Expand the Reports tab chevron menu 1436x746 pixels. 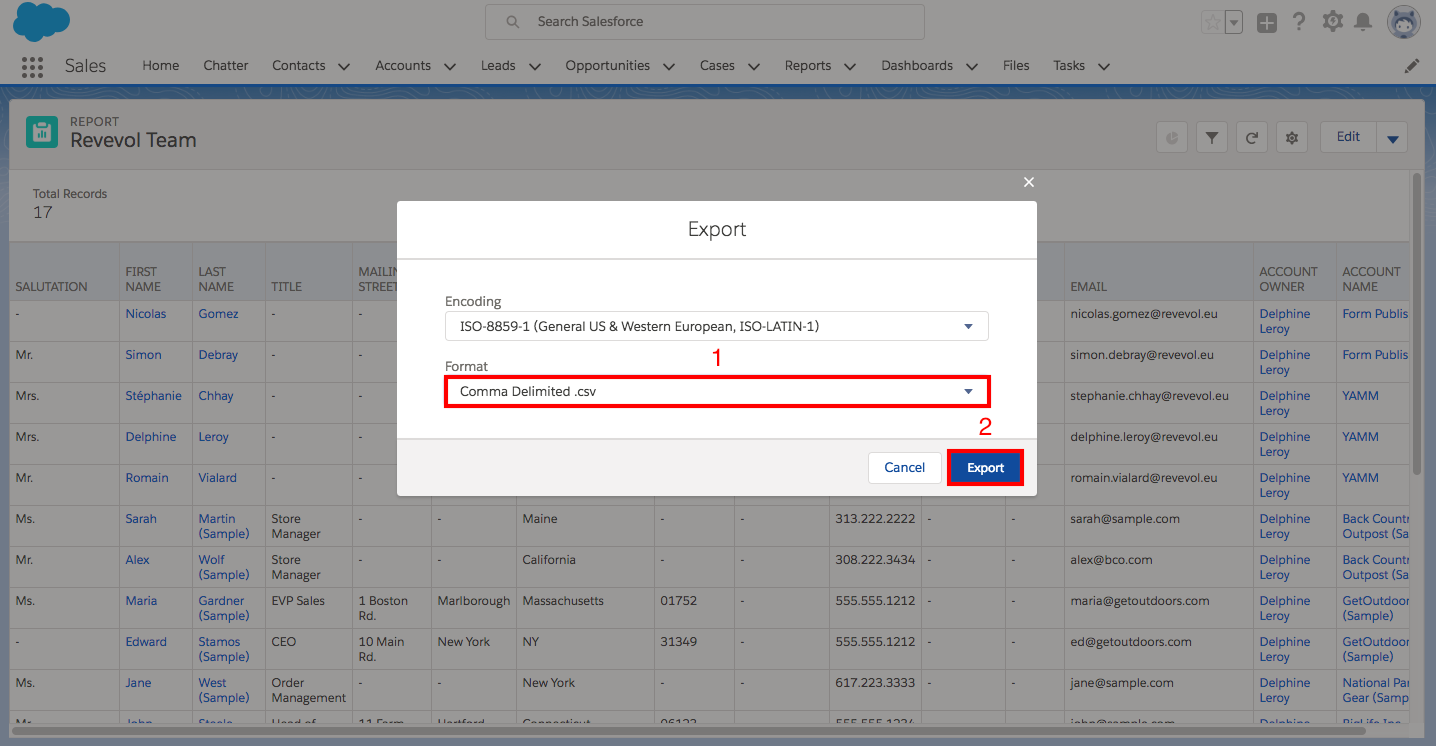(x=849, y=67)
